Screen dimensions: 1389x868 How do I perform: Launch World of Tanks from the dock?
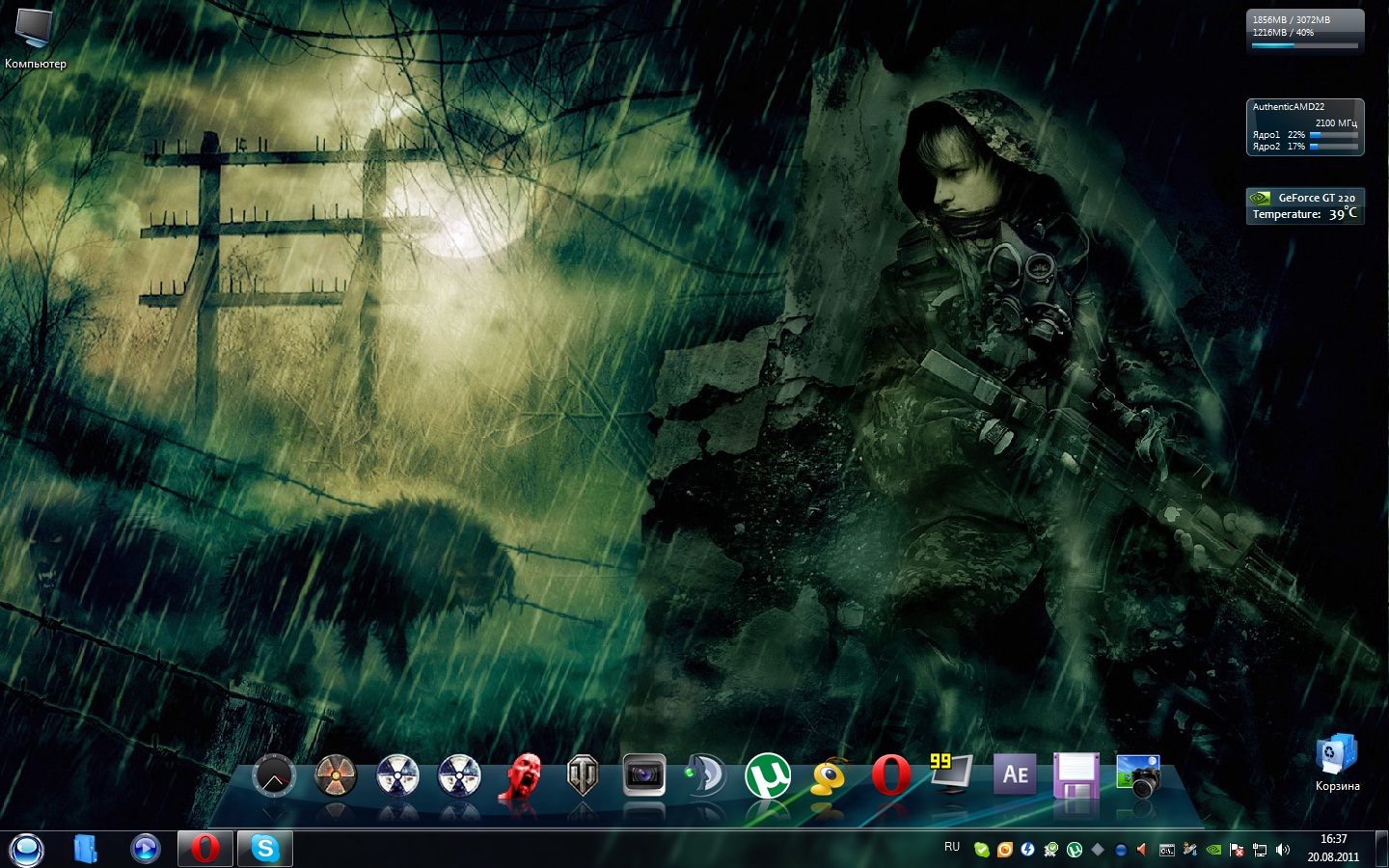pos(583,775)
